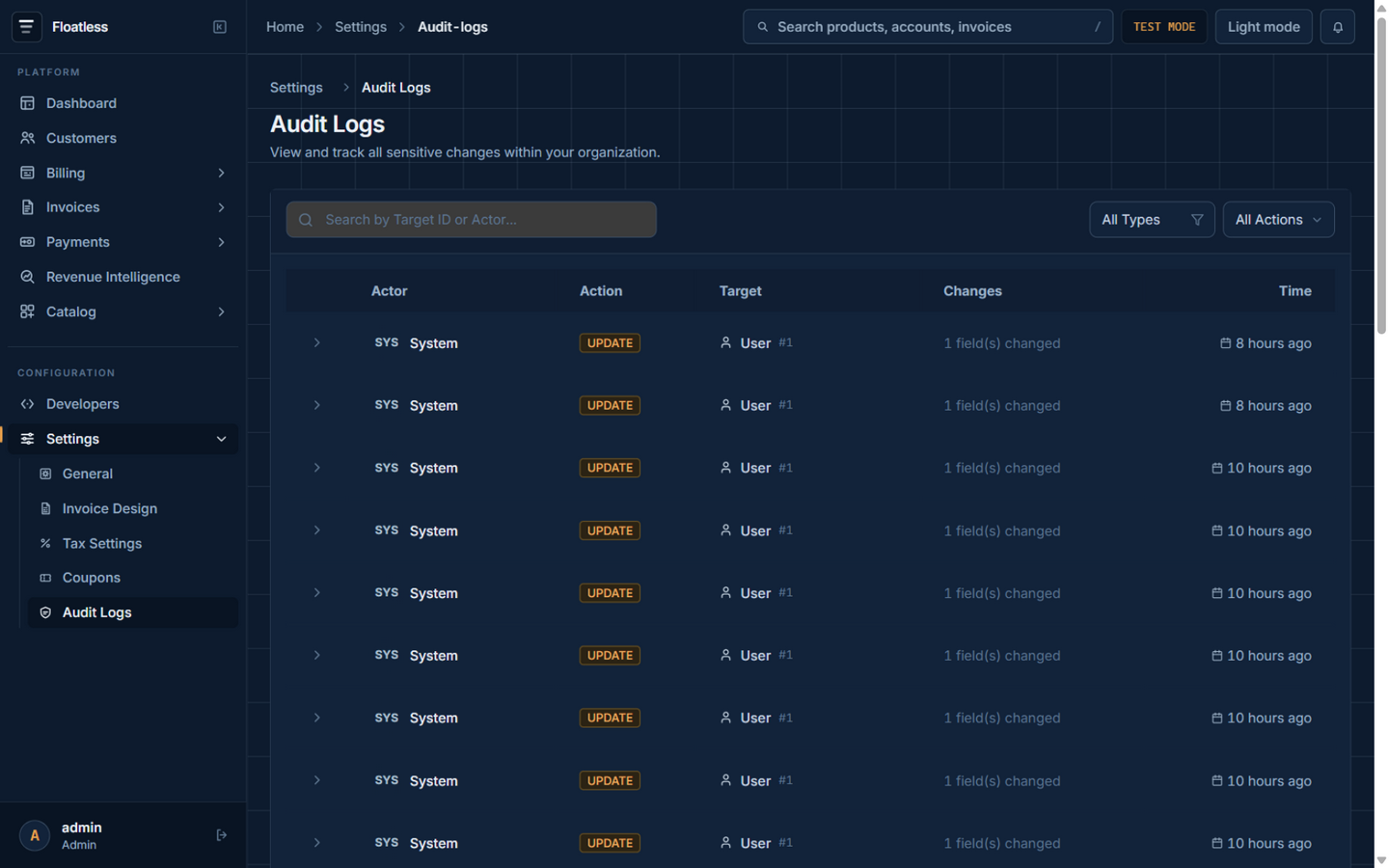Click Settings link above Audit Logs title
1389x868 pixels.
(x=296, y=88)
